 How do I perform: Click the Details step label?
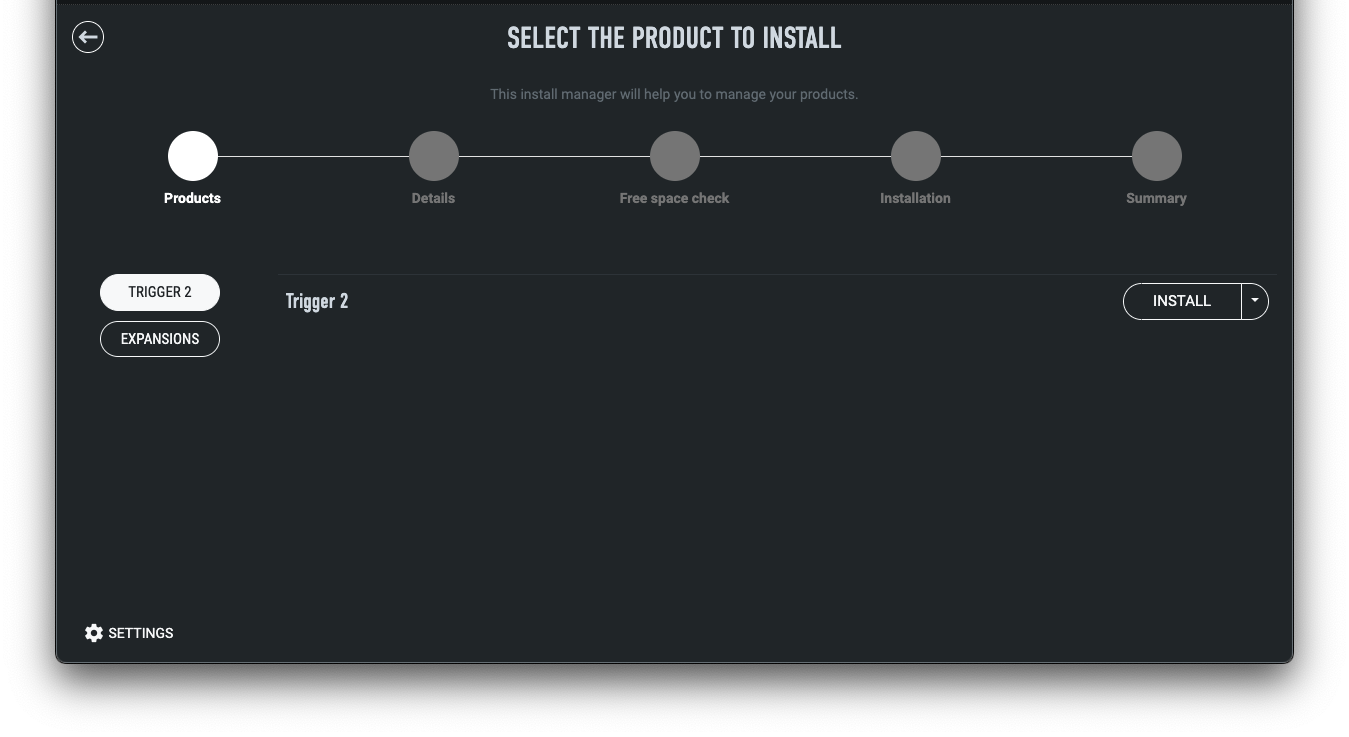click(433, 198)
